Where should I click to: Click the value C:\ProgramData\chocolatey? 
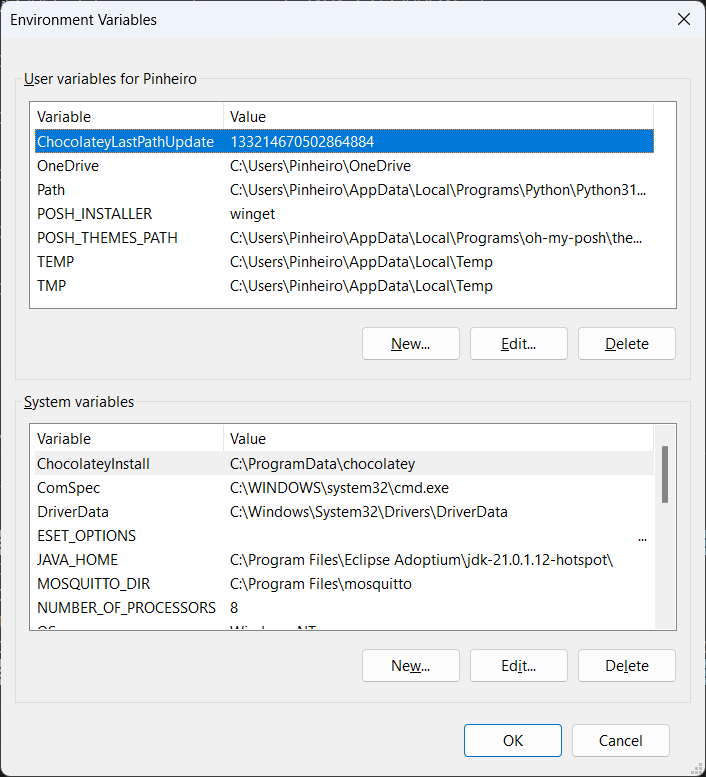click(x=323, y=464)
